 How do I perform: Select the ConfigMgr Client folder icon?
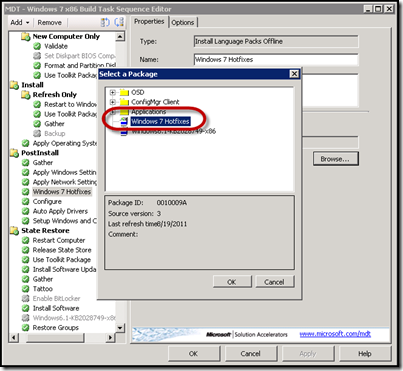124,102
